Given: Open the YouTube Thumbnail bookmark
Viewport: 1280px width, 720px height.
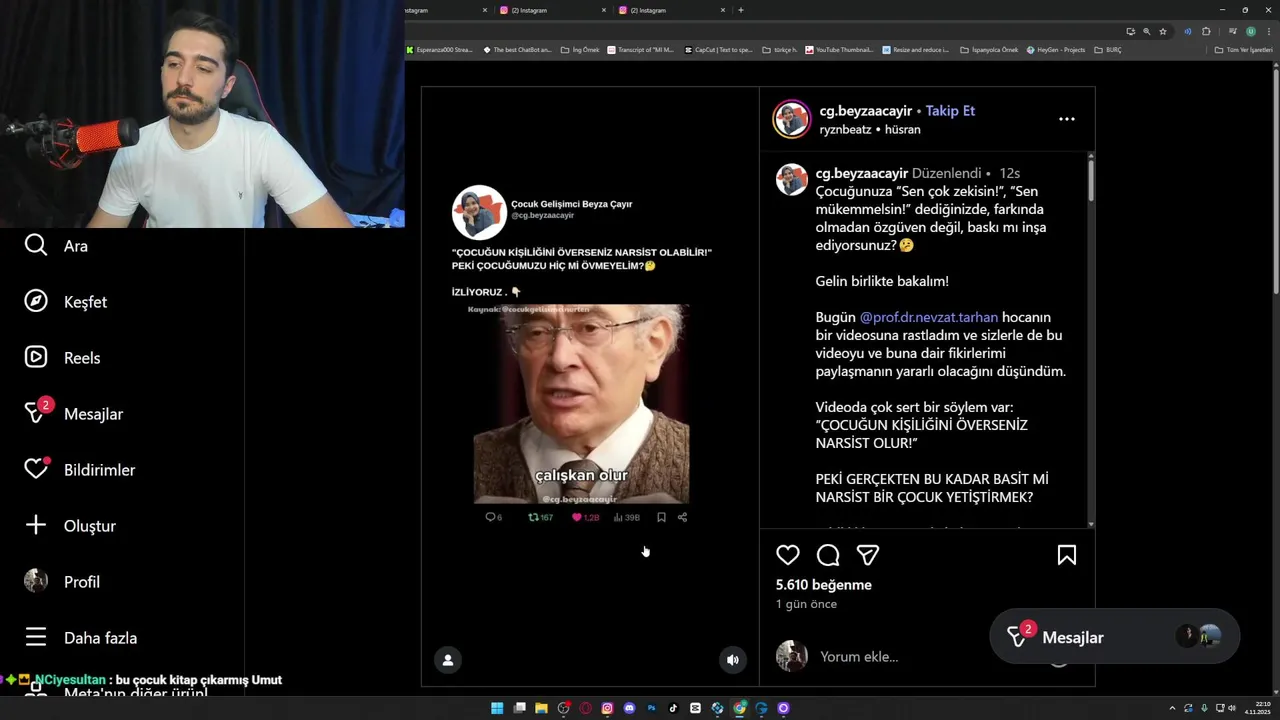Looking at the screenshot, I should pos(839,49).
